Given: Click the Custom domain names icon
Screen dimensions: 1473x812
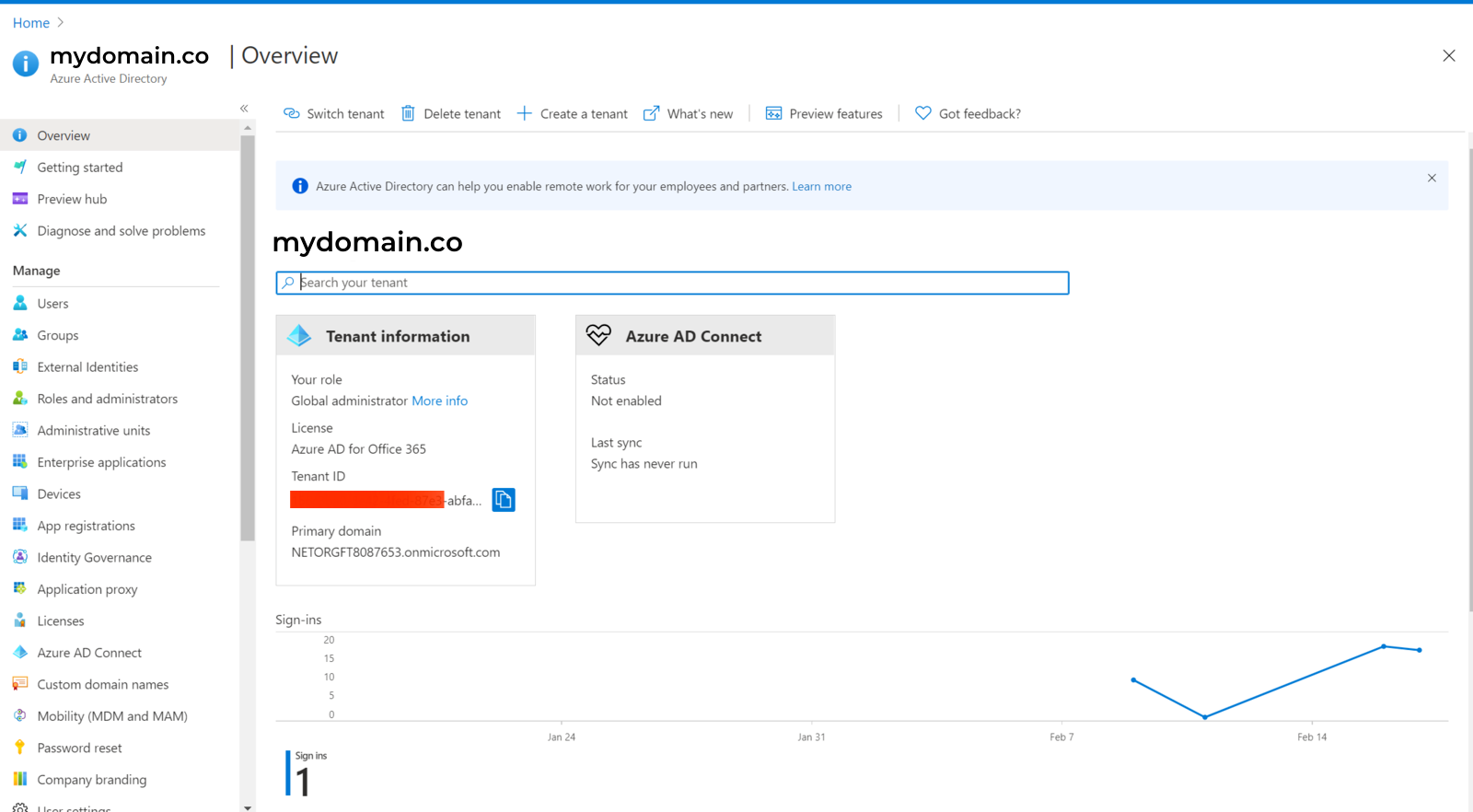Looking at the screenshot, I should [x=19, y=684].
